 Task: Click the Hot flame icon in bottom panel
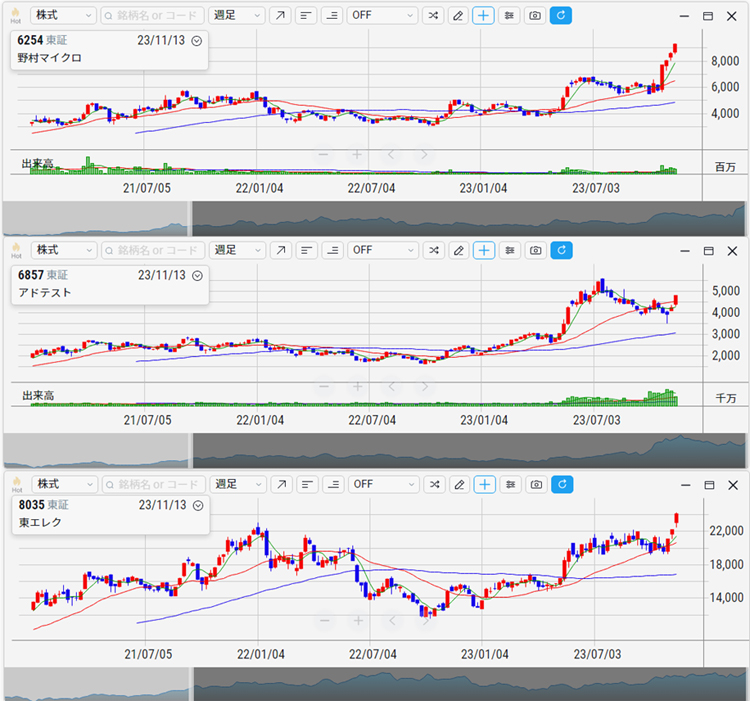point(15,483)
